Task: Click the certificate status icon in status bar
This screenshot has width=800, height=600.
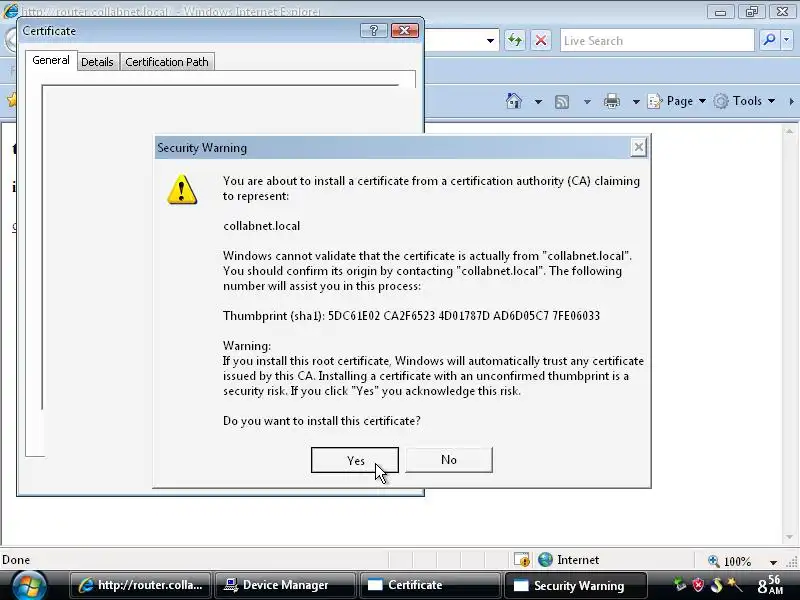Action: [x=521, y=560]
